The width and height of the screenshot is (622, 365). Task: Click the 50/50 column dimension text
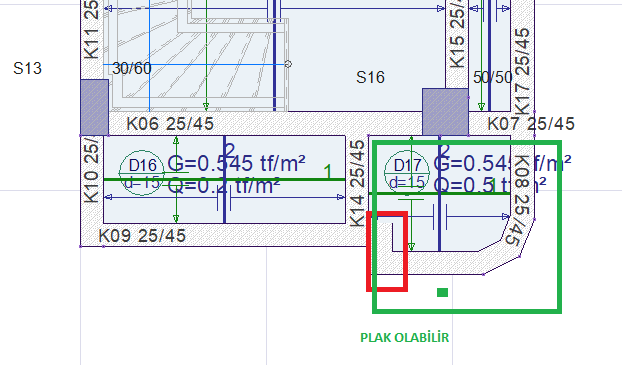[x=493, y=77]
